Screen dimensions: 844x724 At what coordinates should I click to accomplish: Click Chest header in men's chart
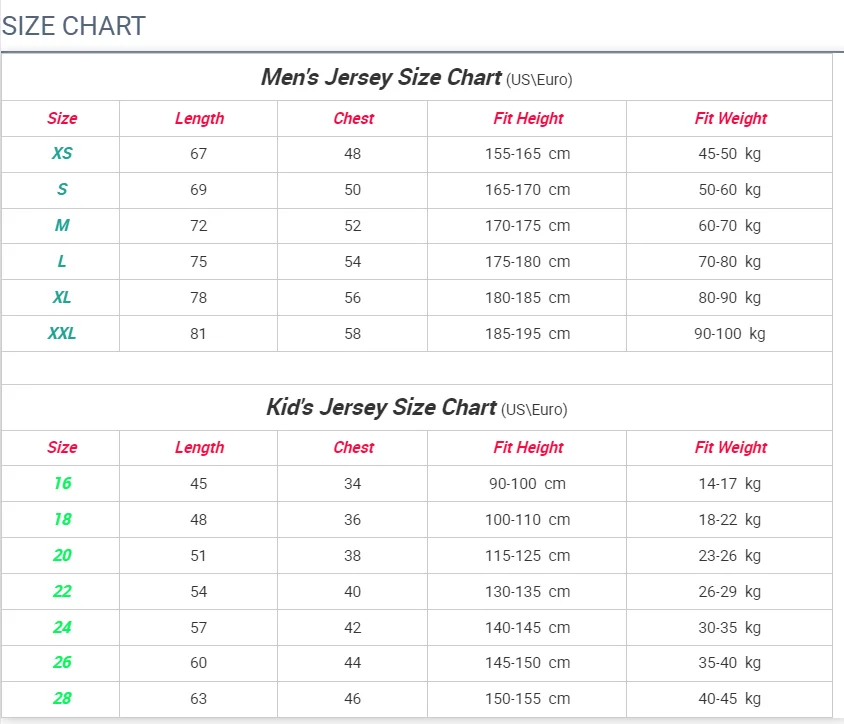click(353, 118)
